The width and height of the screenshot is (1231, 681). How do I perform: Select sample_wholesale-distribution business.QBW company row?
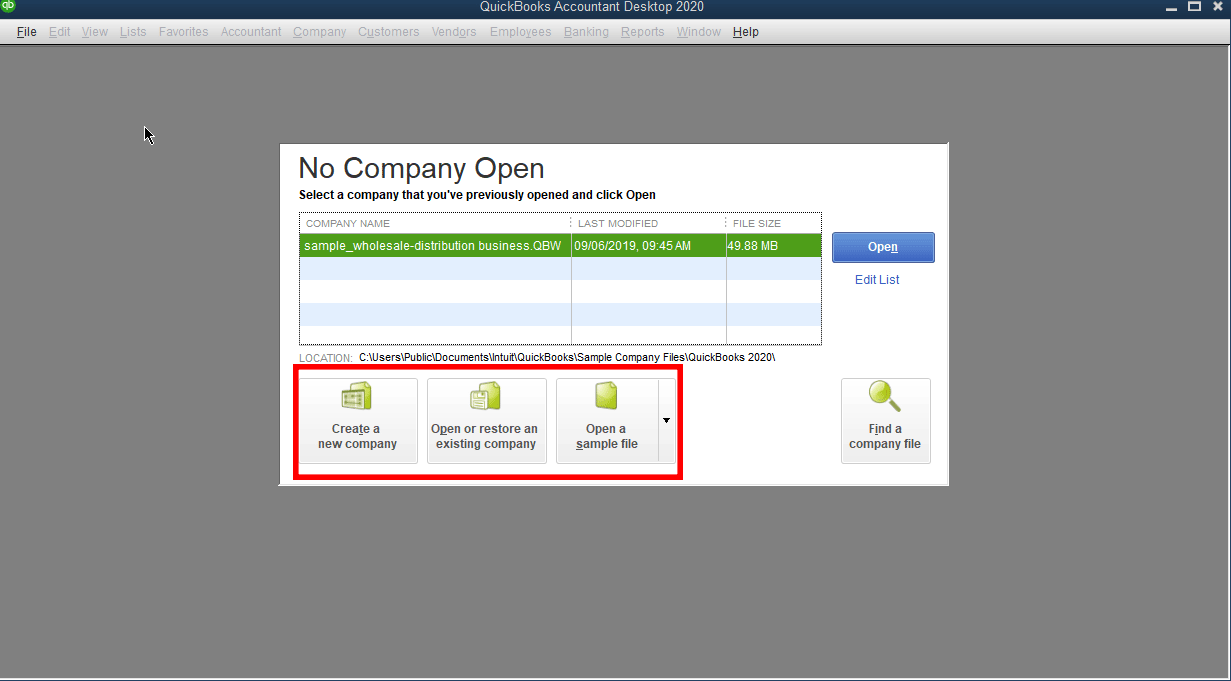[x=560, y=246]
